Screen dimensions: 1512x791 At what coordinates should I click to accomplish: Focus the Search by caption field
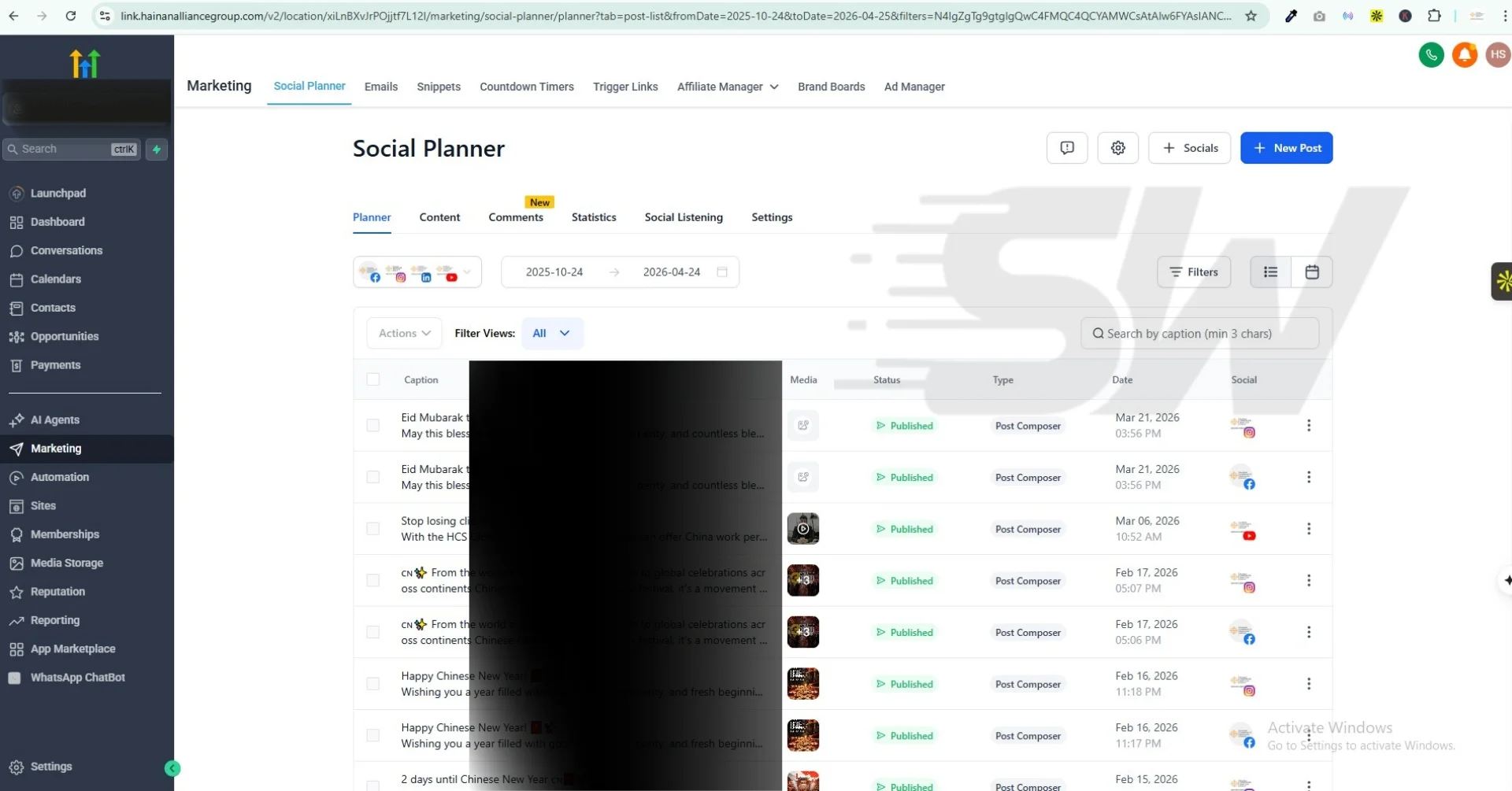[x=1199, y=334]
